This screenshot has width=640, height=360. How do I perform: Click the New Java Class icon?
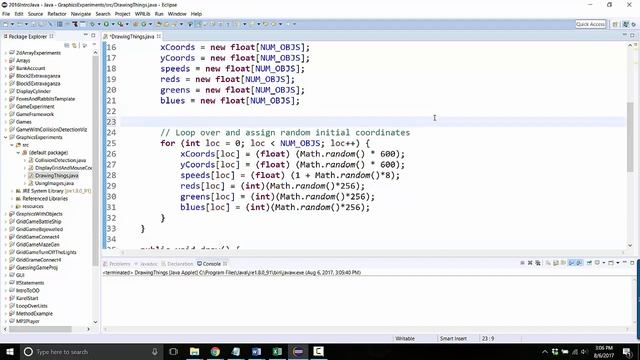pos(144,24)
